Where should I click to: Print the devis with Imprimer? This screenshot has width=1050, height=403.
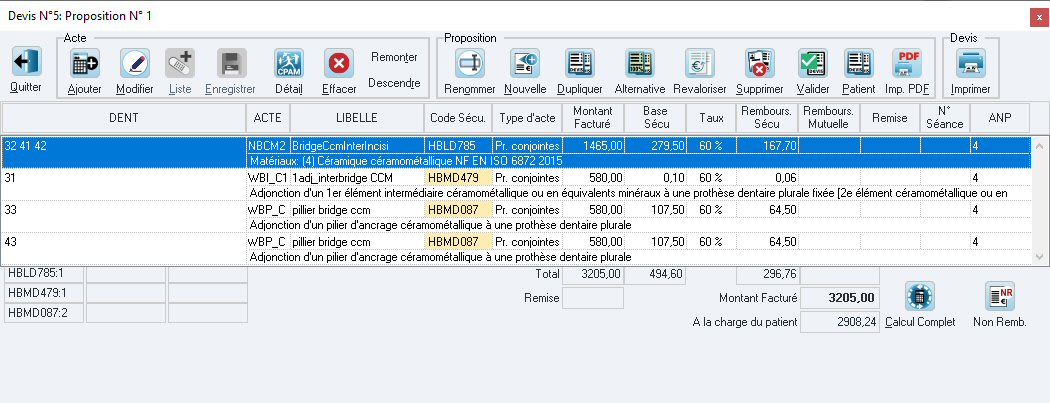[x=970, y=65]
